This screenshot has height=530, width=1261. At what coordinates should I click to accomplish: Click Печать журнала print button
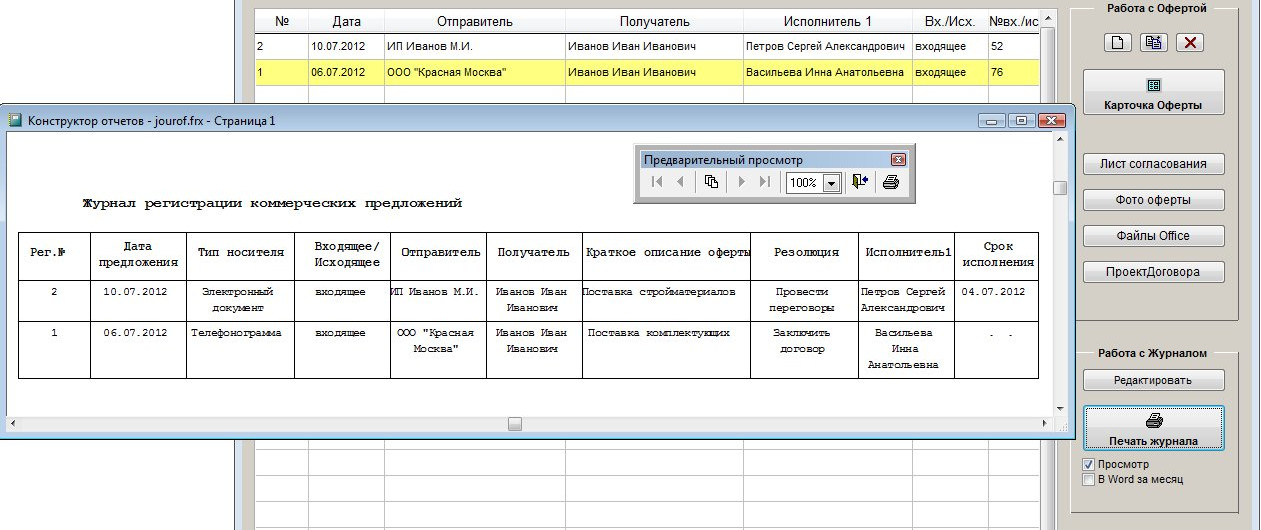pyautogui.click(x=1153, y=430)
